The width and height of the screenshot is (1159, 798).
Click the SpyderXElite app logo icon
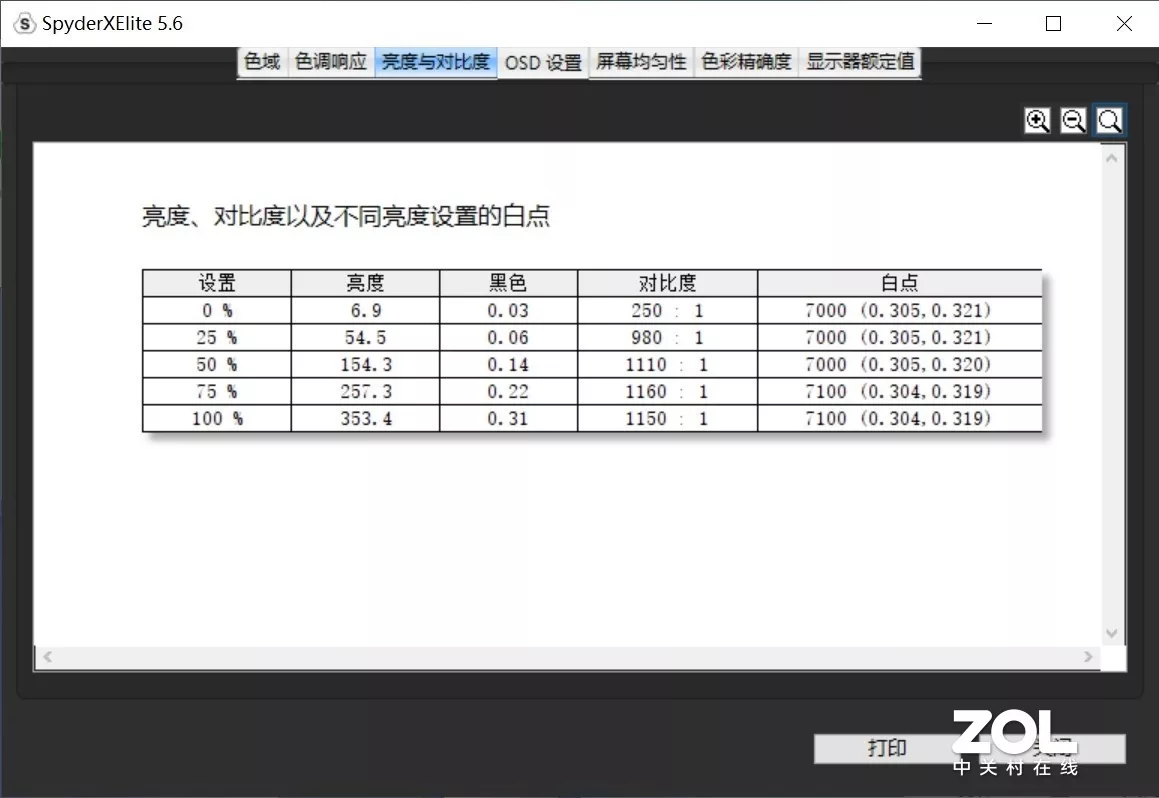24,24
